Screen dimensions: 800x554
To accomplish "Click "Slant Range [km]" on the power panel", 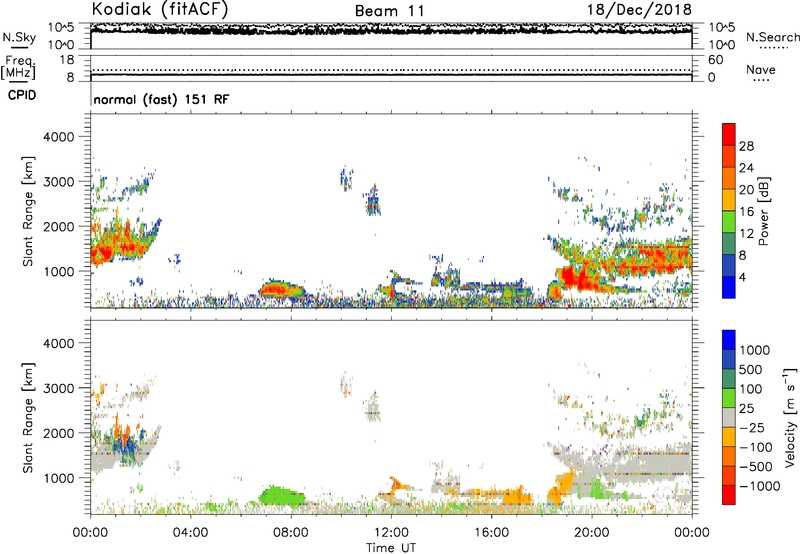I will (x=28, y=211).
